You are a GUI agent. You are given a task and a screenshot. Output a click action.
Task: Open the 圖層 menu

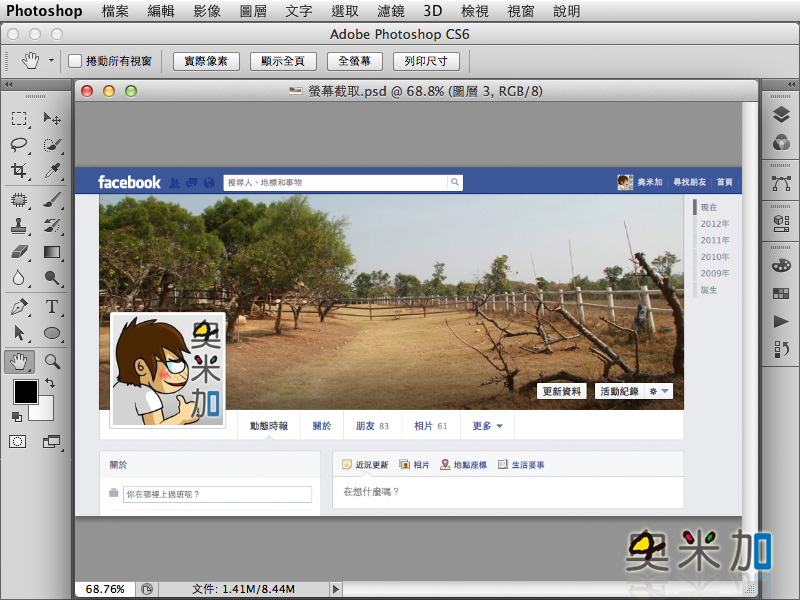click(x=253, y=11)
